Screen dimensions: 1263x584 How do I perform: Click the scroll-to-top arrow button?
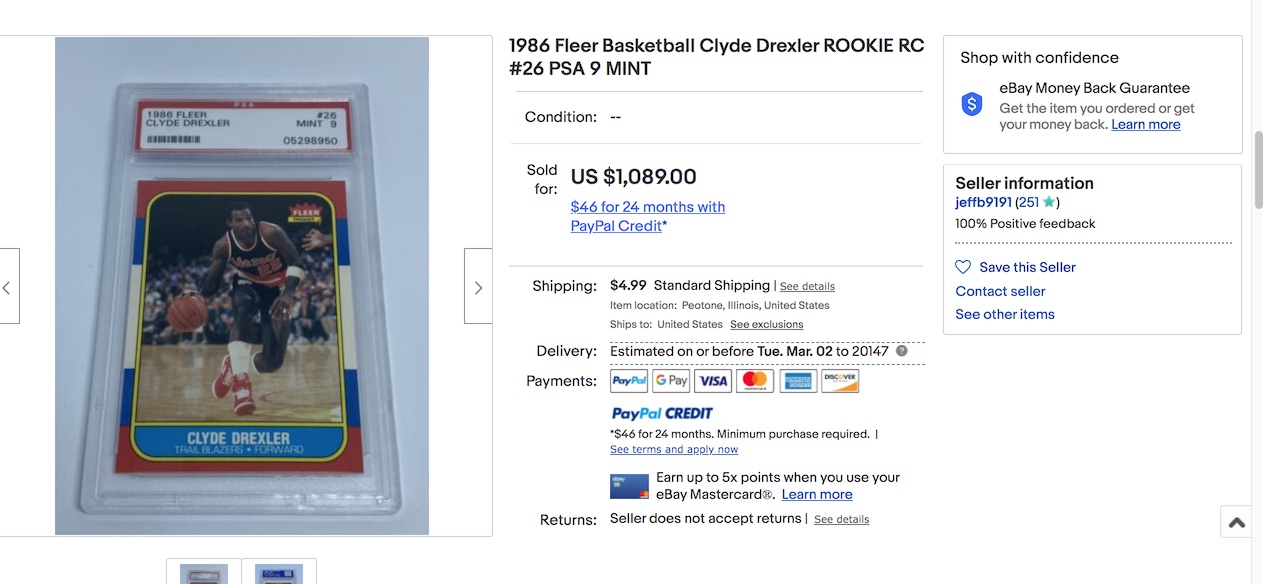[1236, 522]
